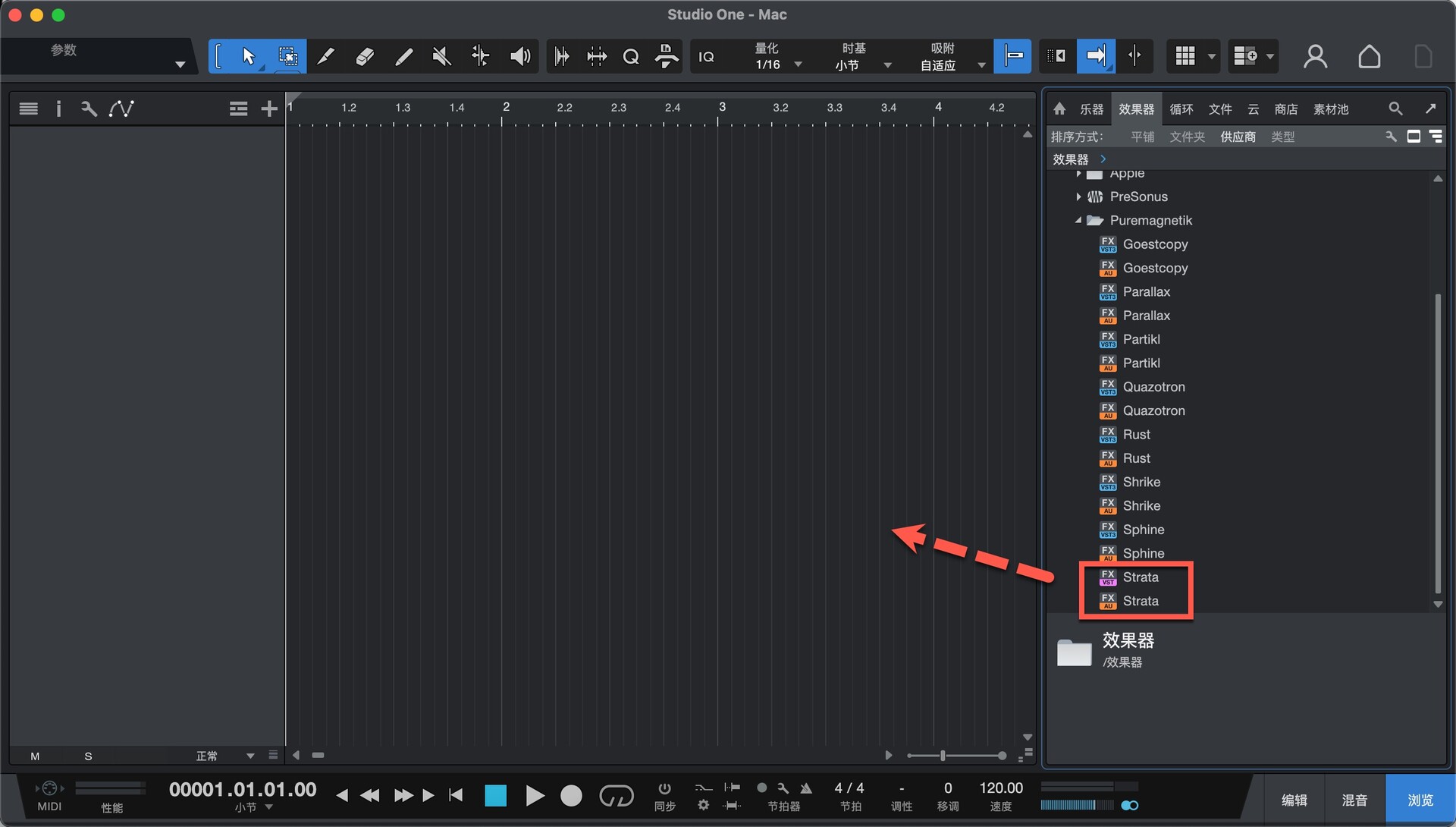Switch to the 素材池 tab

[x=1331, y=109]
